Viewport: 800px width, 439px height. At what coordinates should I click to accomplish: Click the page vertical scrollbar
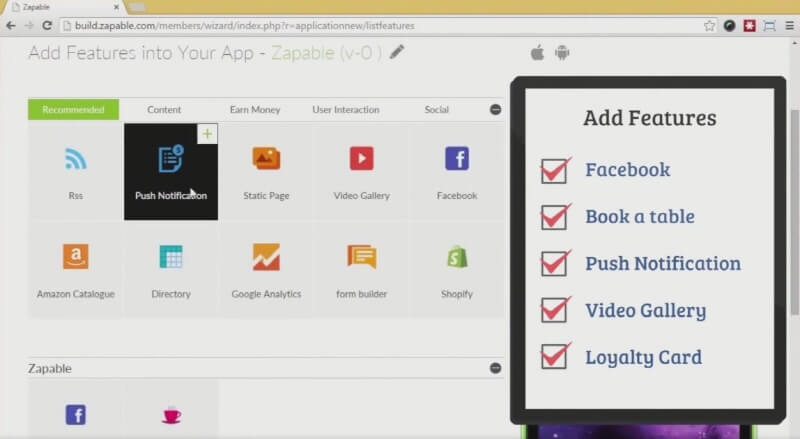795,212
